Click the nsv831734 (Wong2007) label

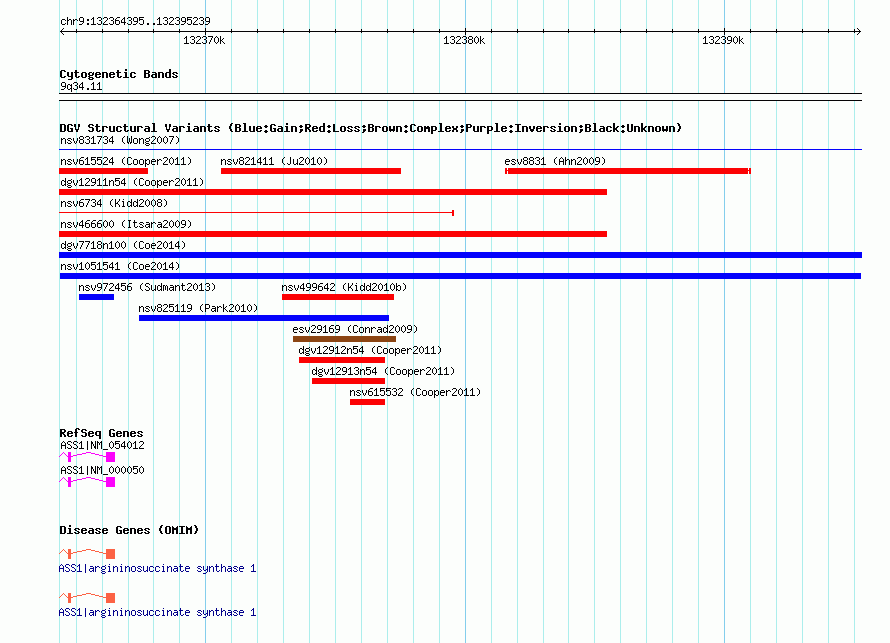coord(120,140)
